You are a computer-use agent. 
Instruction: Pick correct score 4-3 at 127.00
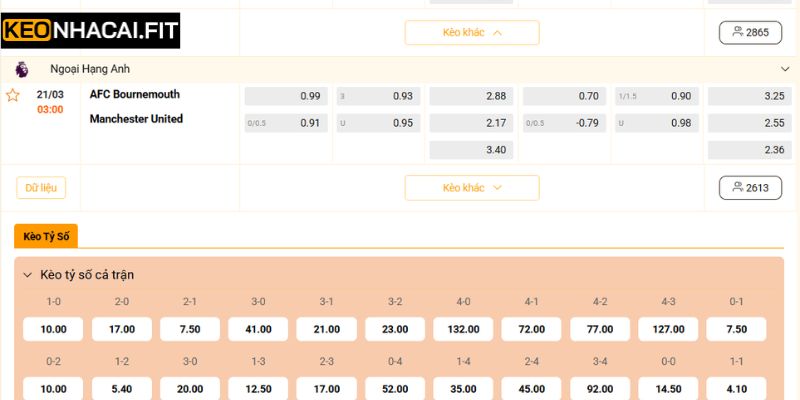coord(668,329)
